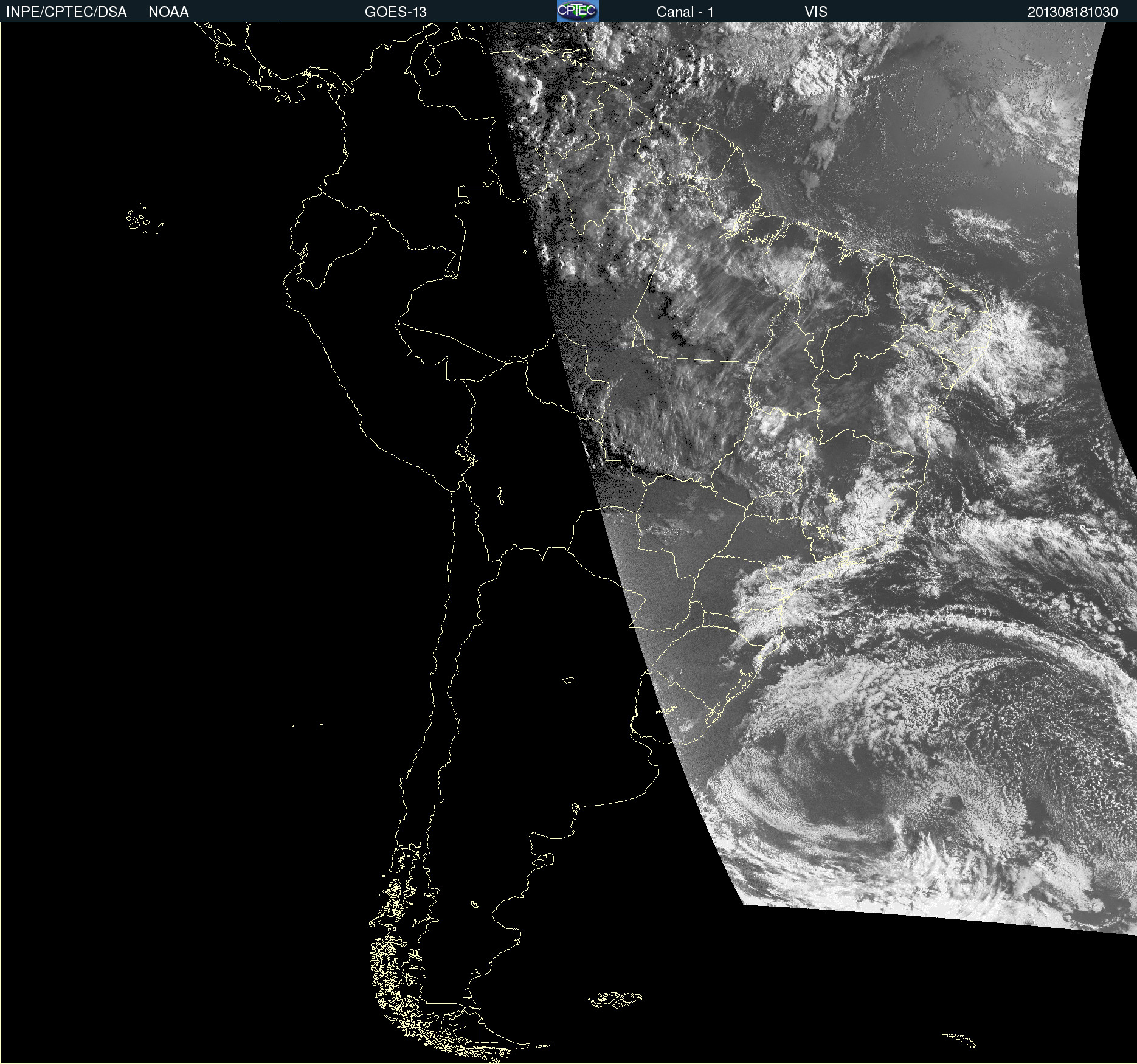The height and width of the screenshot is (1064, 1137).
Task: Click the INPE/CPTEC/DSA header label
Action: point(66,12)
